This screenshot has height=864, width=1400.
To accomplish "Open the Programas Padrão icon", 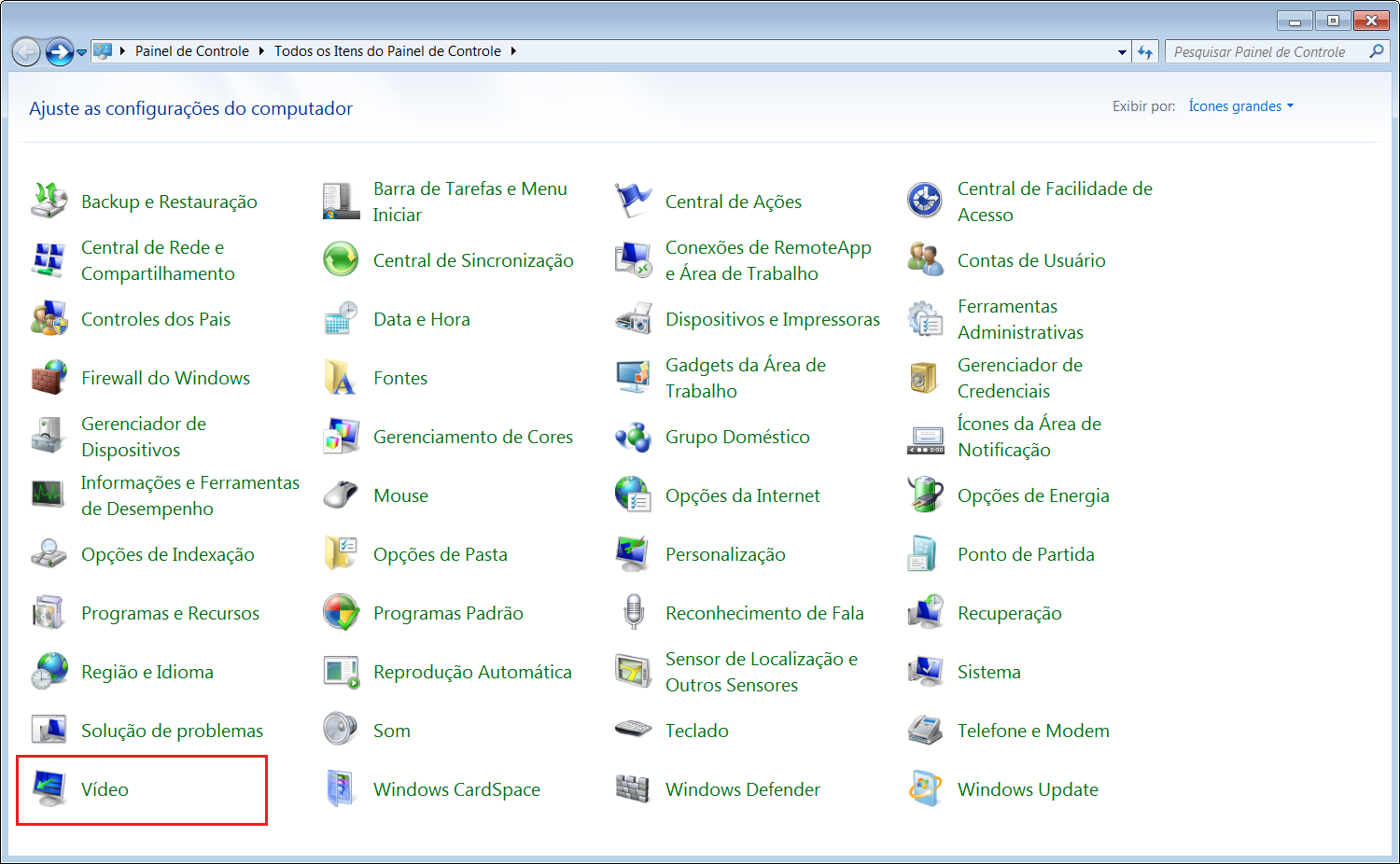I will point(341,612).
